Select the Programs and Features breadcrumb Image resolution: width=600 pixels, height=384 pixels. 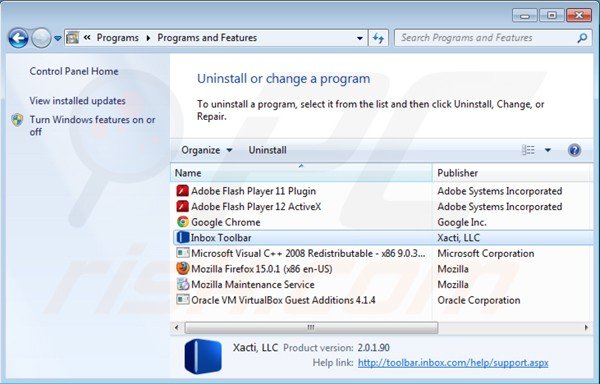pyautogui.click(x=207, y=38)
